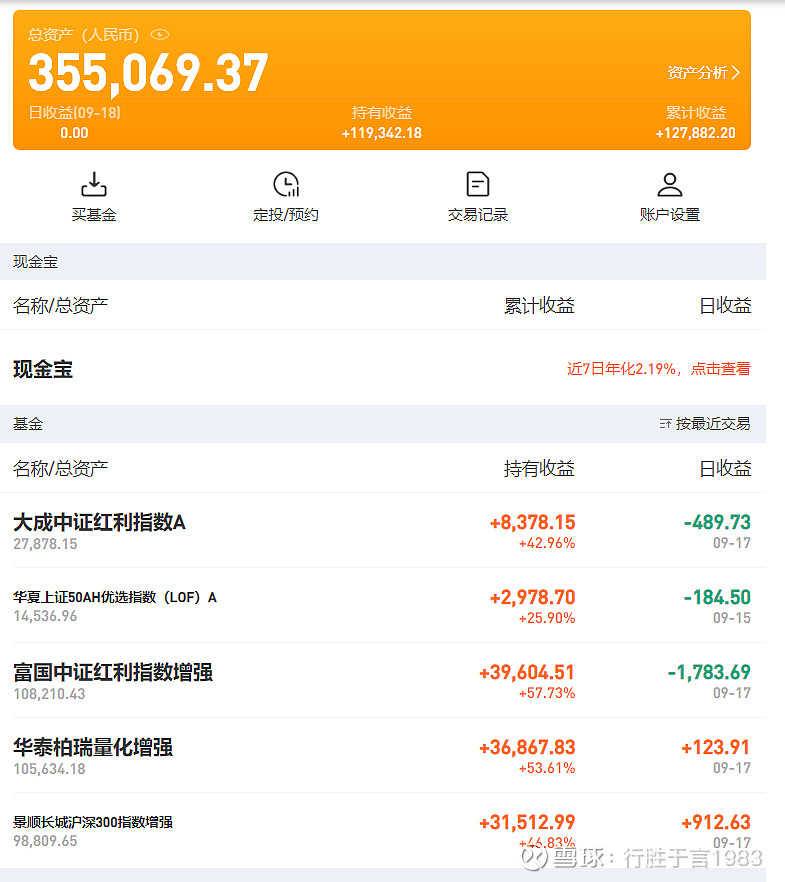Click fund asset amount 98,809.65
785x882 pixels.
[45, 841]
